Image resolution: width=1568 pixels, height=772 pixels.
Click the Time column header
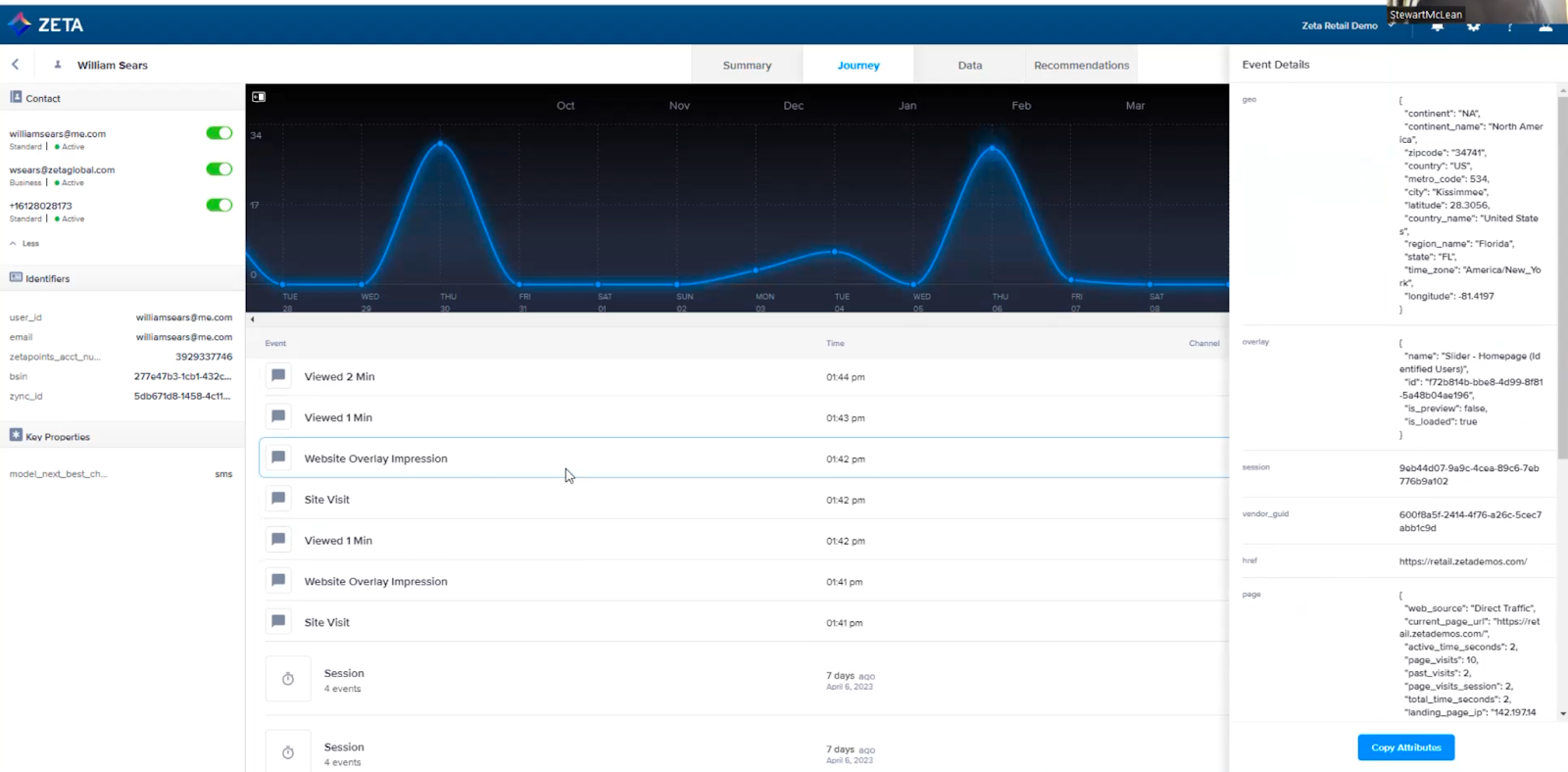click(x=835, y=343)
